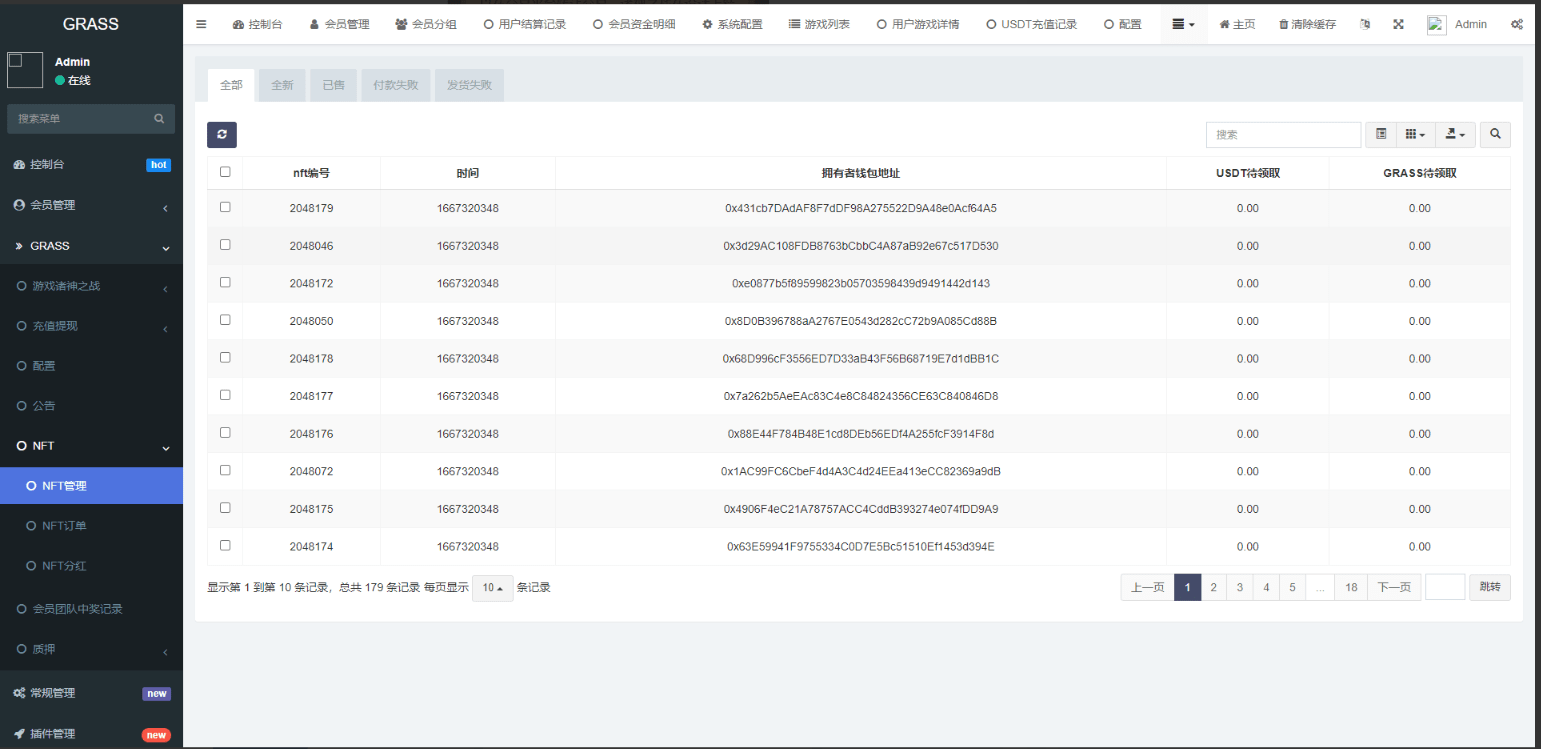Viewport: 1541px width, 749px height.
Task: Click the language switch icon
Action: tap(1365, 24)
